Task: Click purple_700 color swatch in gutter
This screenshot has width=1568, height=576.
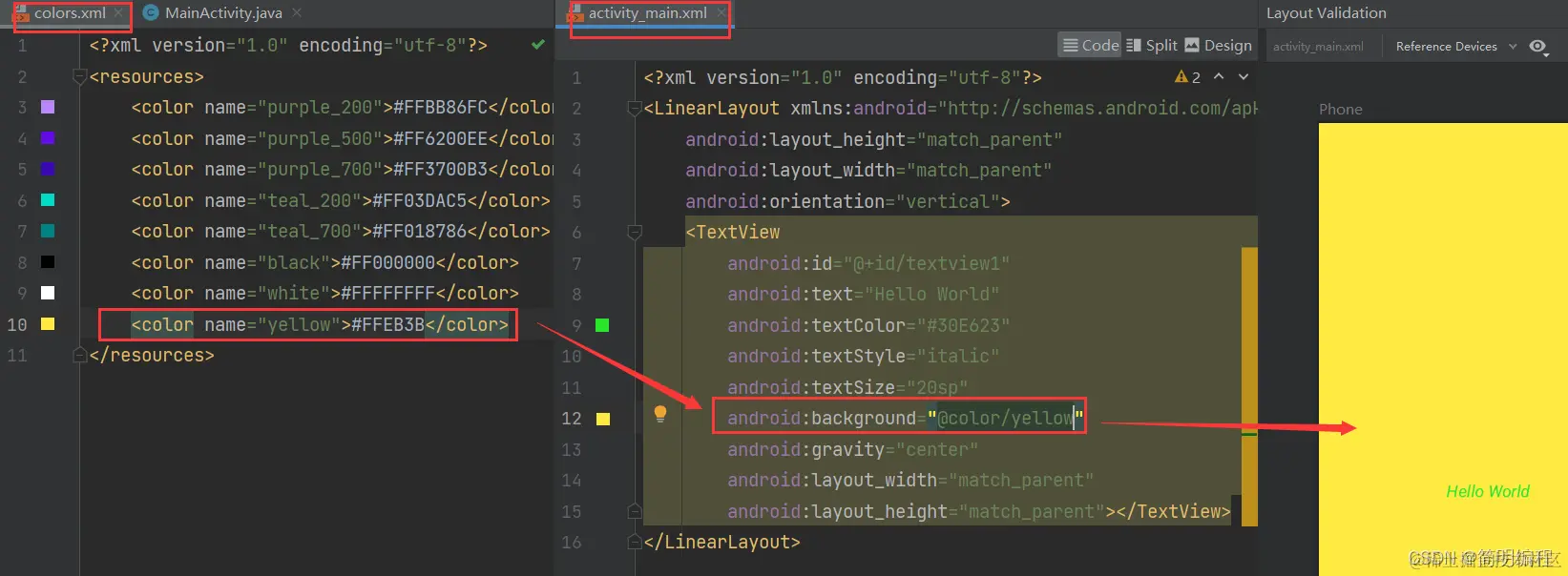Action: point(48,169)
